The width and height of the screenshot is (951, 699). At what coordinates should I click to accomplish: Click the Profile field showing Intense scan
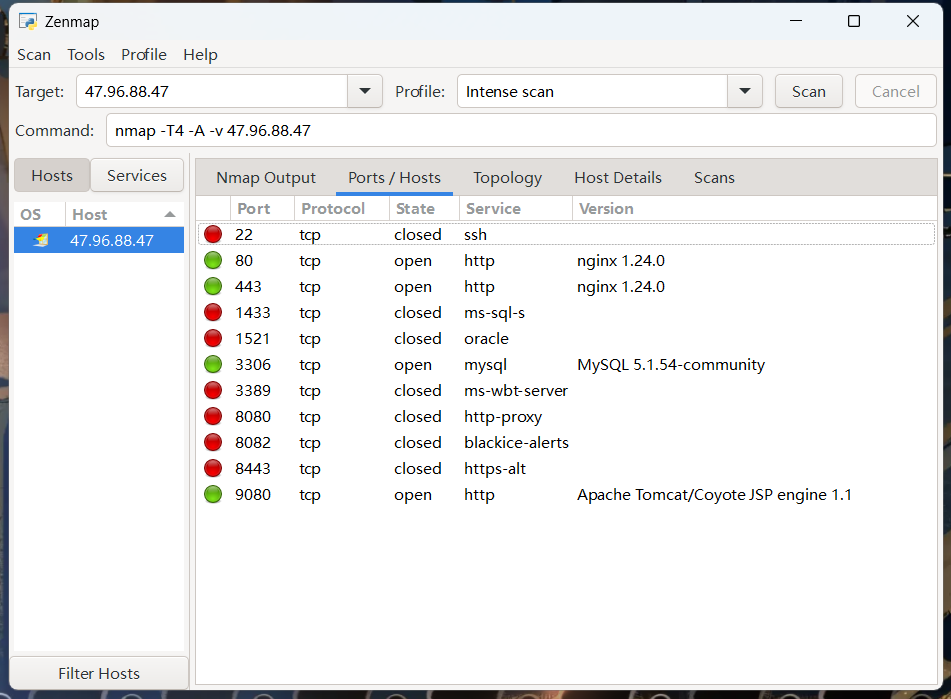point(592,91)
